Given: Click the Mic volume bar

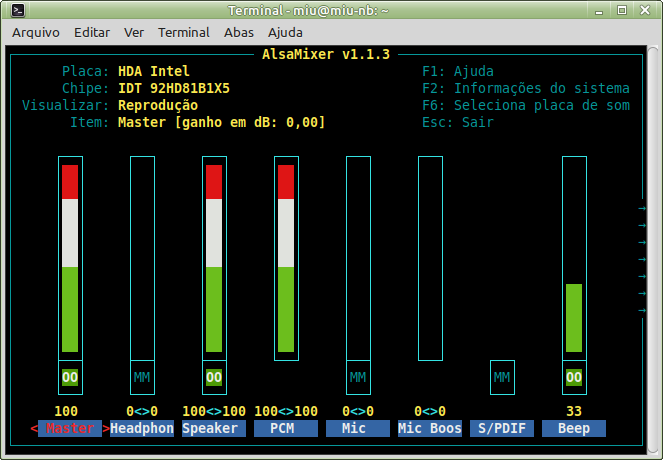Looking at the screenshot, I should point(358,258).
